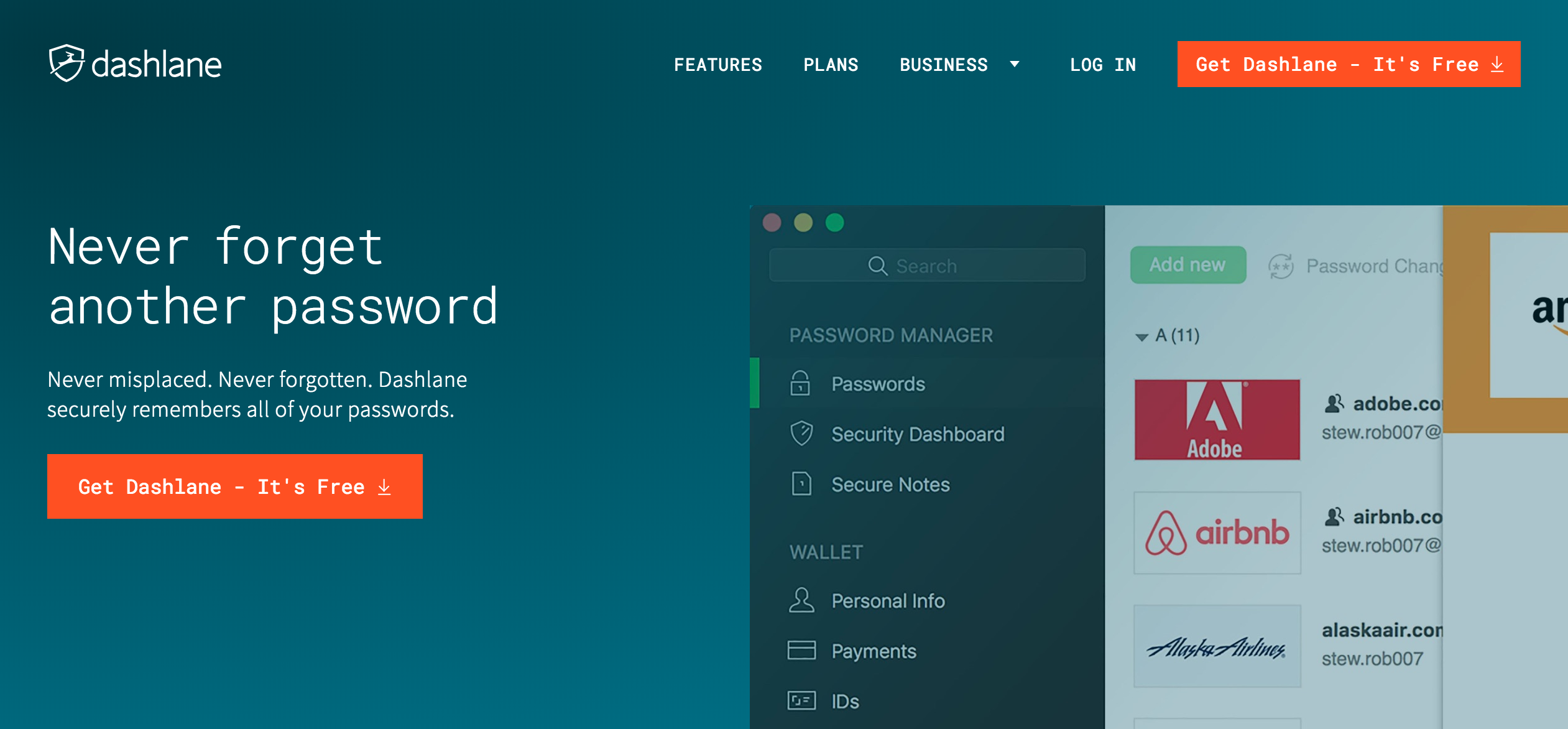Expand the BUSINESS dropdown arrow
1568x729 pixels.
pyautogui.click(x=1015, y=64)
